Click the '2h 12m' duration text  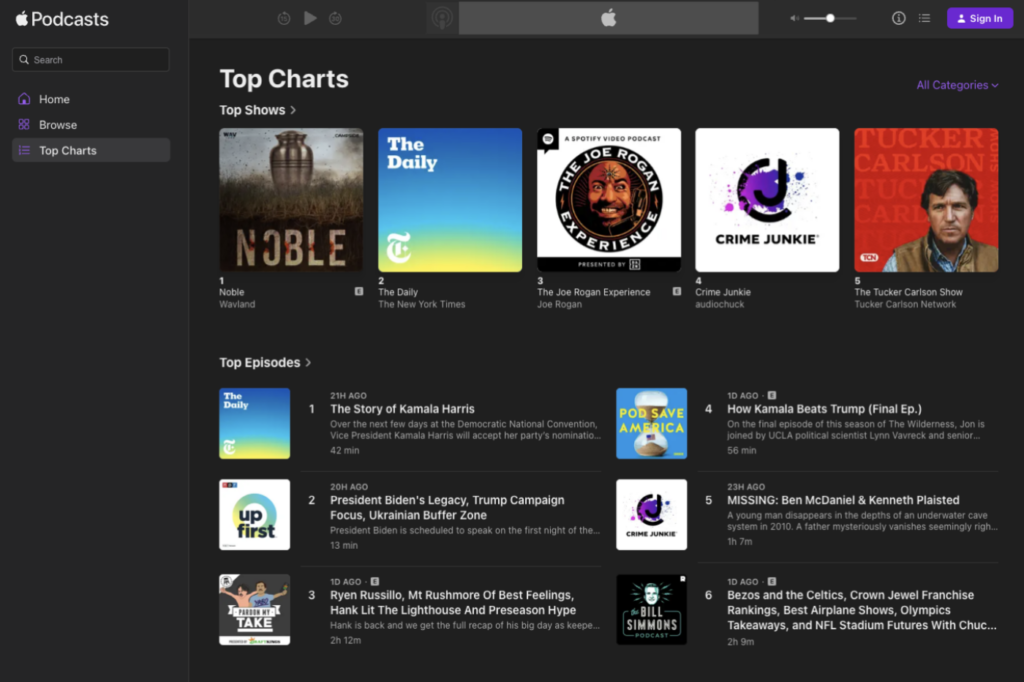pyautogui.click(x=345, y=640)
